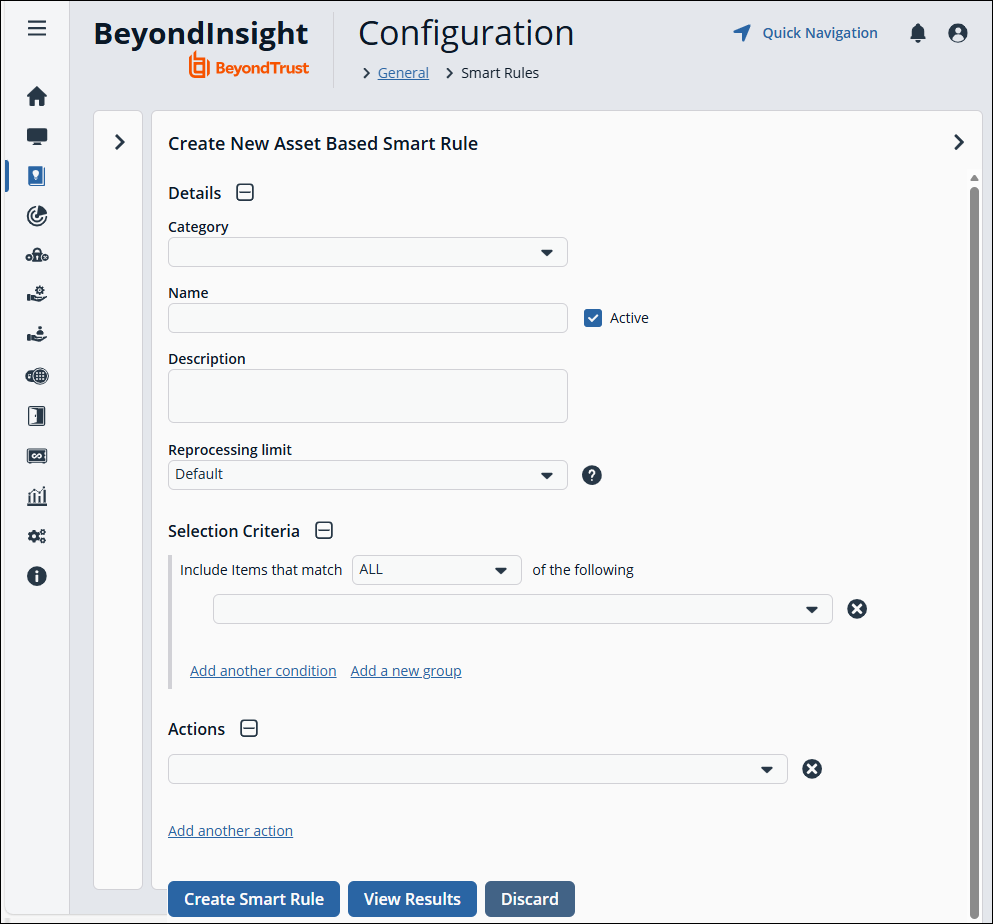Click the Create New Asset Based Smart Rule heading
The height and width of the screenshot is (924, 993).
pyautogui.click(x=323, y=144)
